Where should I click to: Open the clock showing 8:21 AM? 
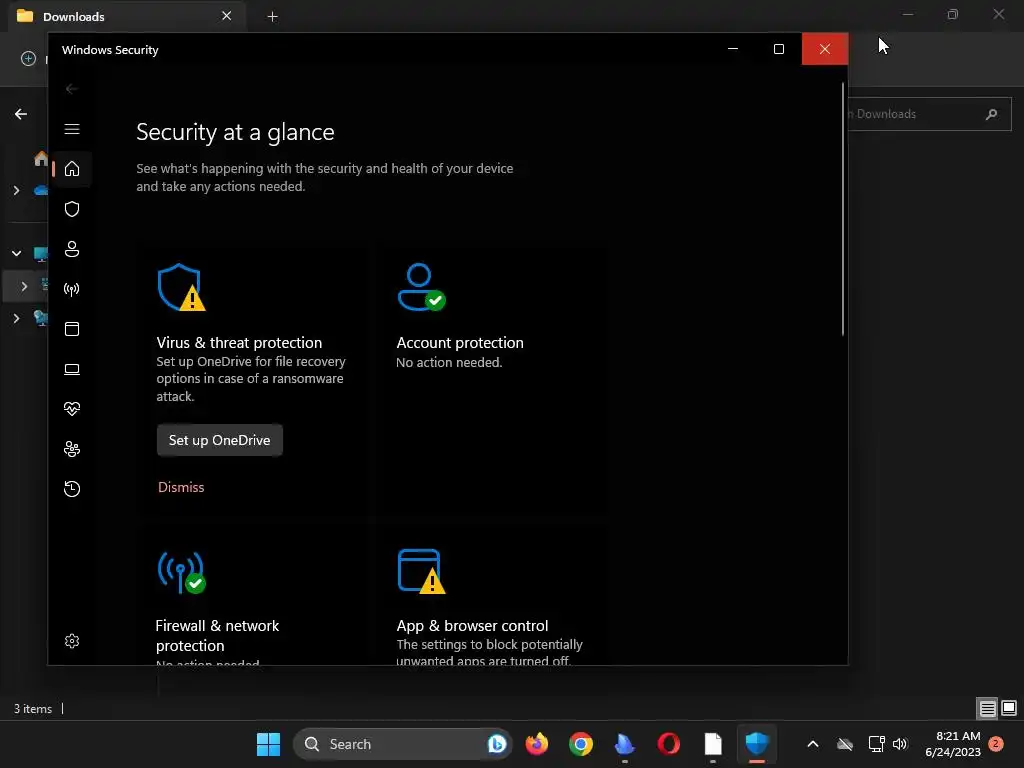pyautogui.click(x=953, y=744)
